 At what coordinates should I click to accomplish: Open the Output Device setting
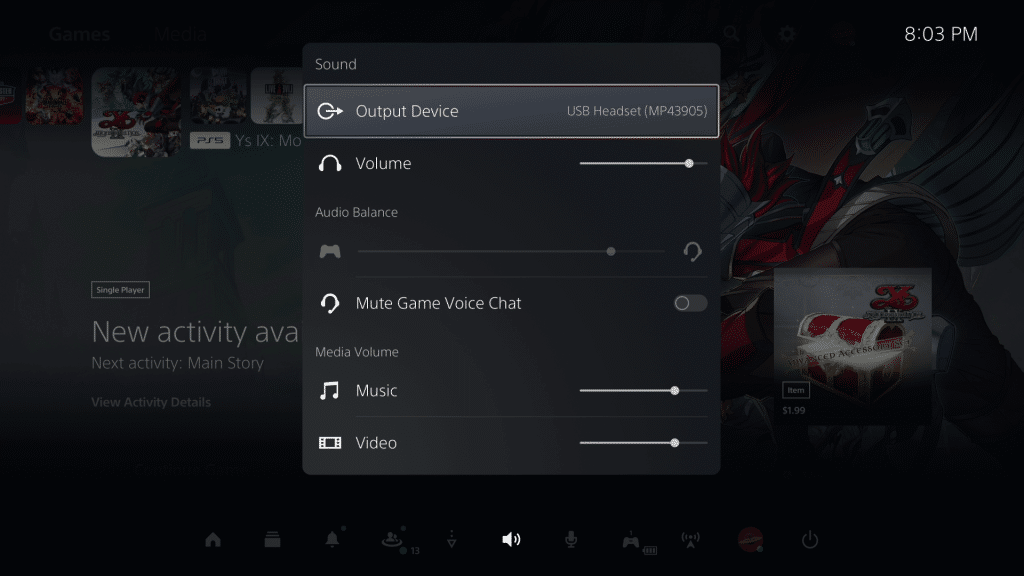[x=511, y=111]
